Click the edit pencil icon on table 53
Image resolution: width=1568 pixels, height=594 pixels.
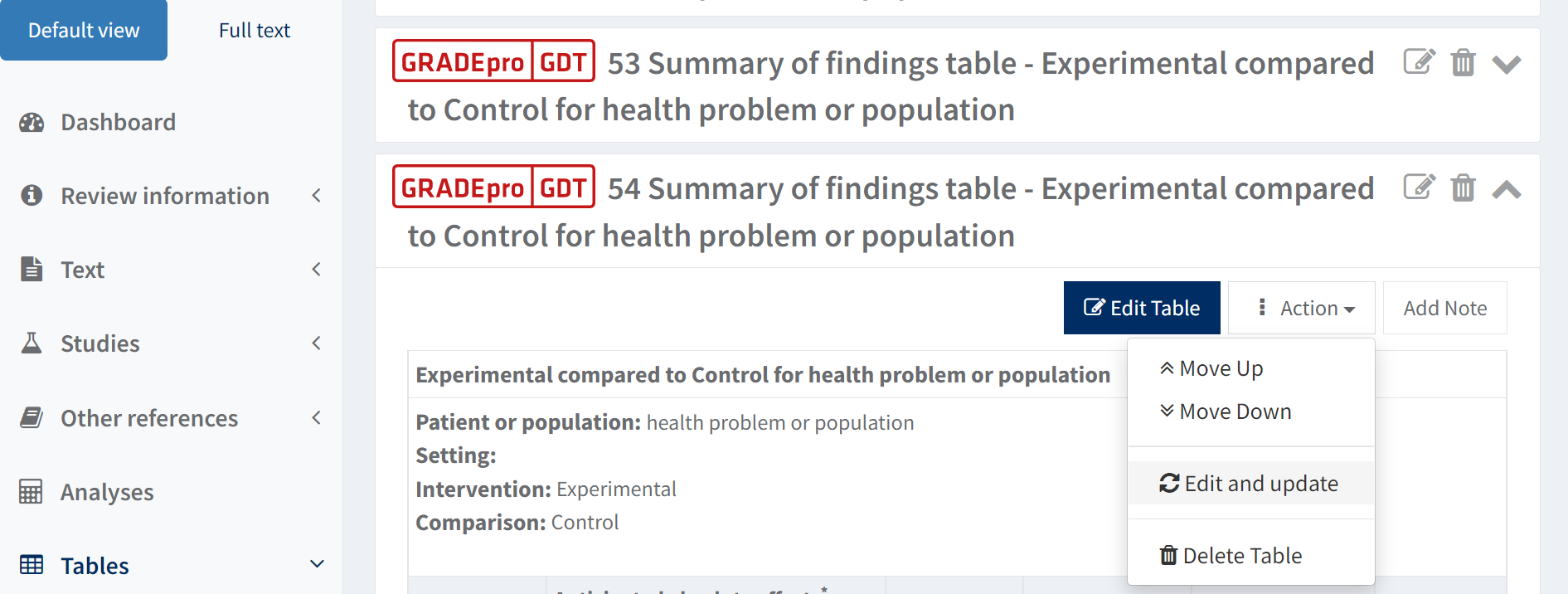click(x=1419, y=61)
